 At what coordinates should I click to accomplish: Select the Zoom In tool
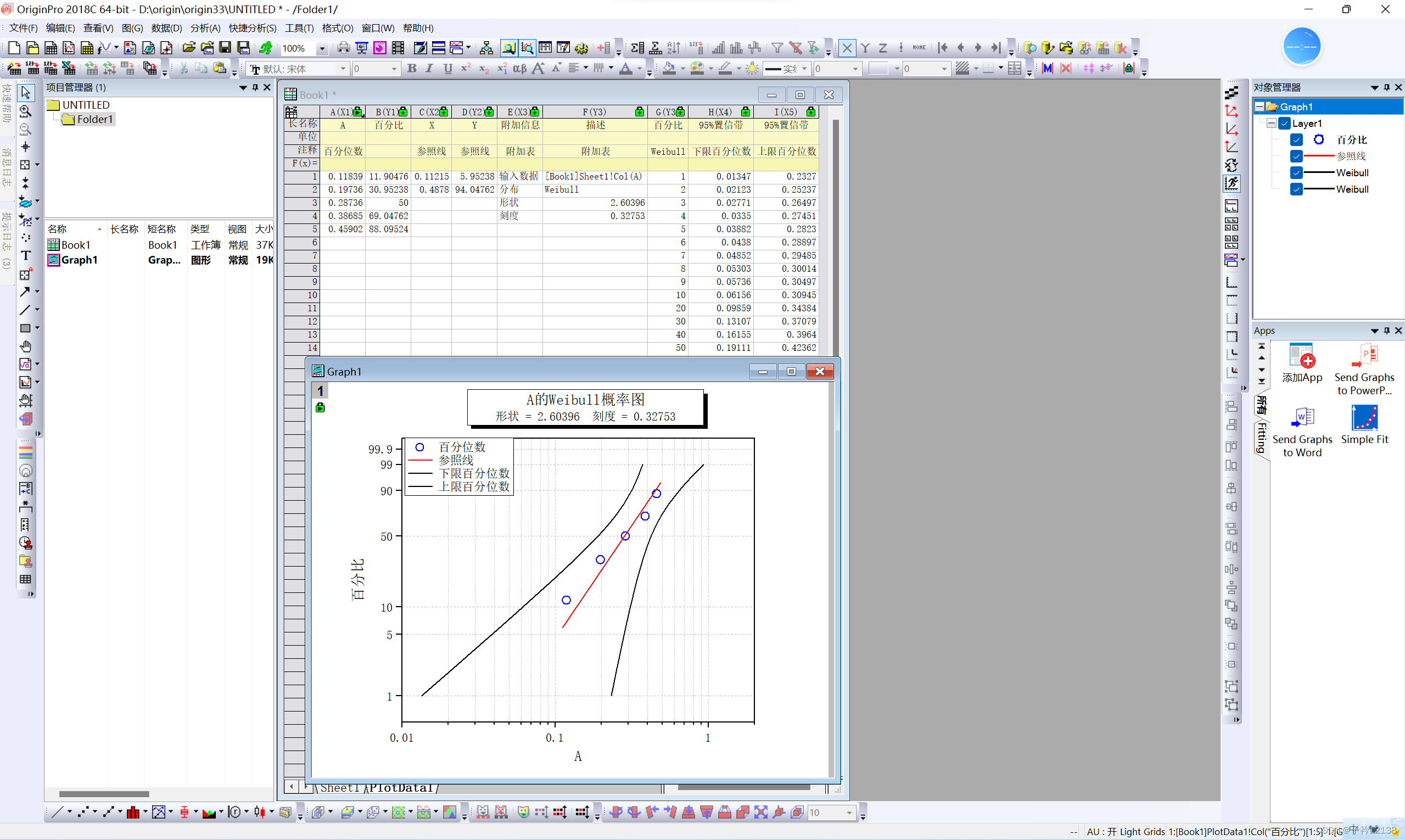[x=25, y=110]
